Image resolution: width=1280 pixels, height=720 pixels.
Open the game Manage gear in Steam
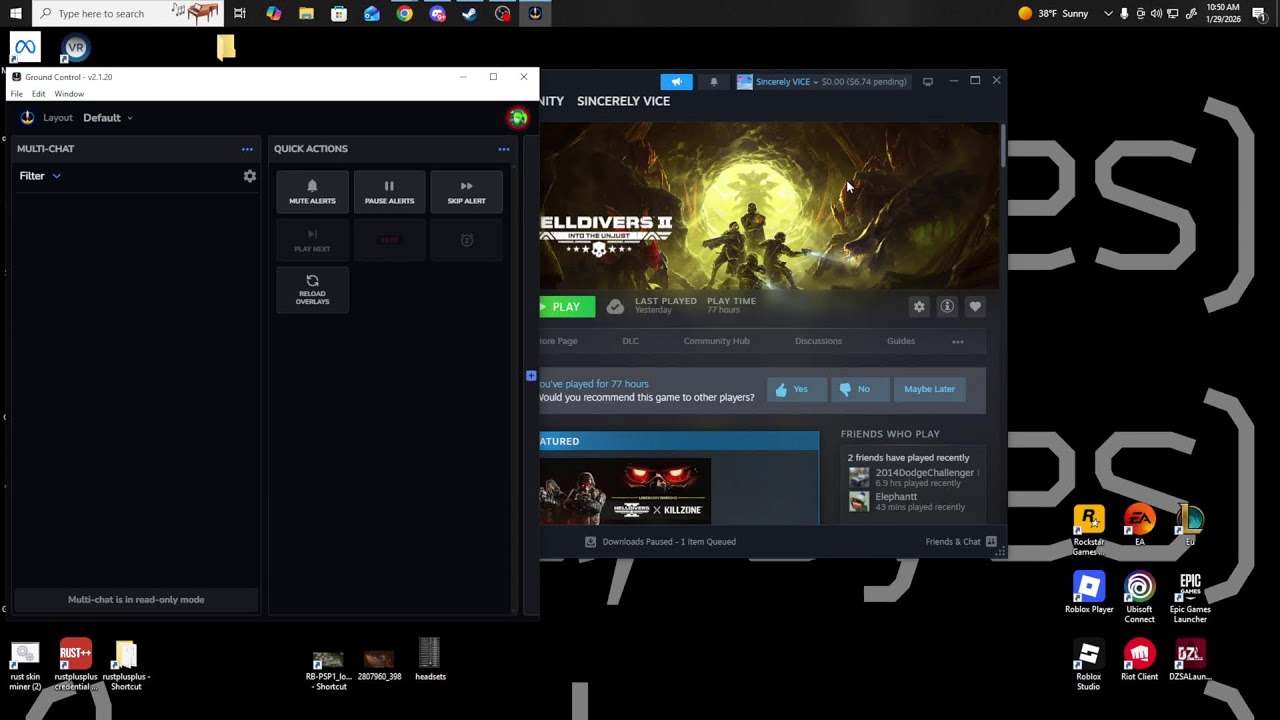click(x=919, y=307)
